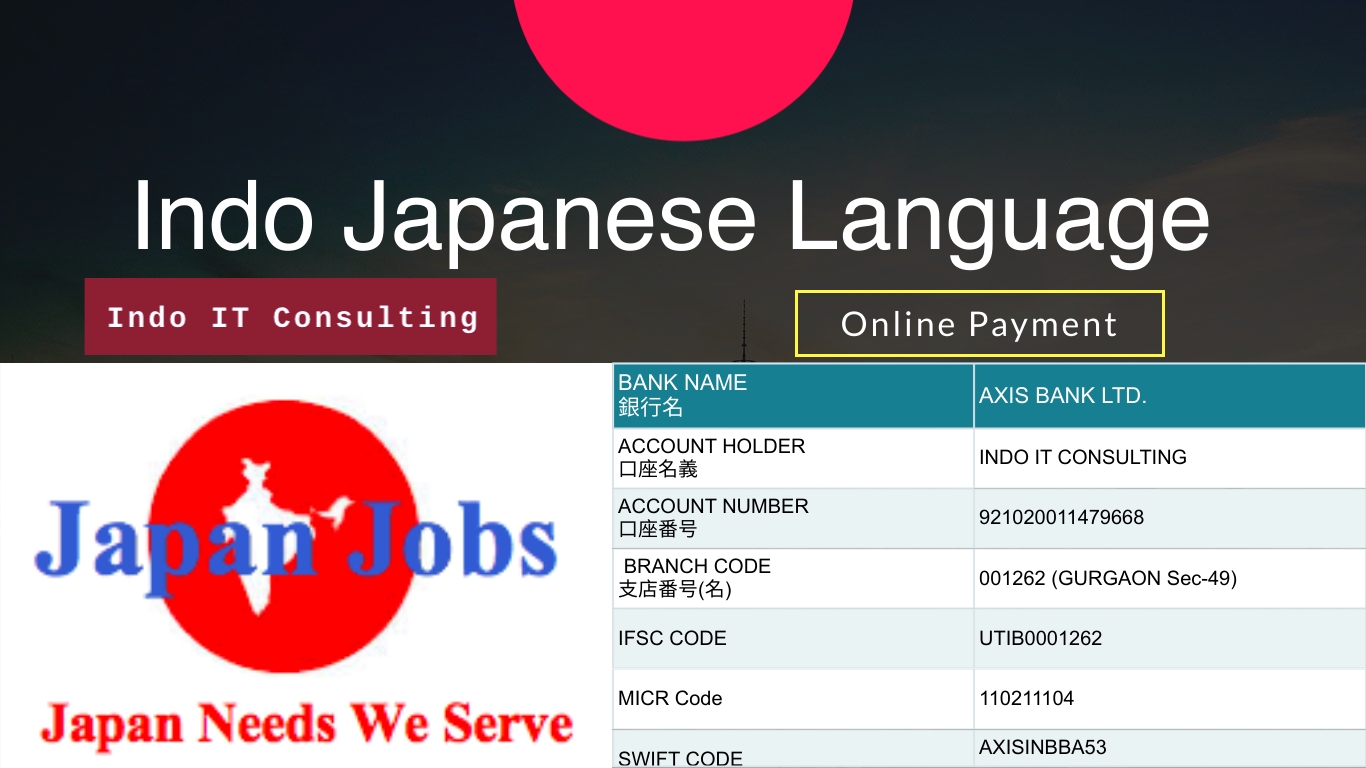The width and height of the screenshot is (1366, 768).
Task: Select the AXIS BANK LTD. cell
Action: 1170,396
